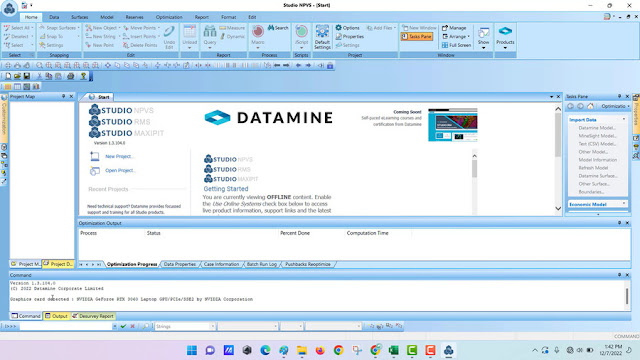Switch to the Batch Run Log tab
The image size is (640, 360).
[x=262, y=264]
